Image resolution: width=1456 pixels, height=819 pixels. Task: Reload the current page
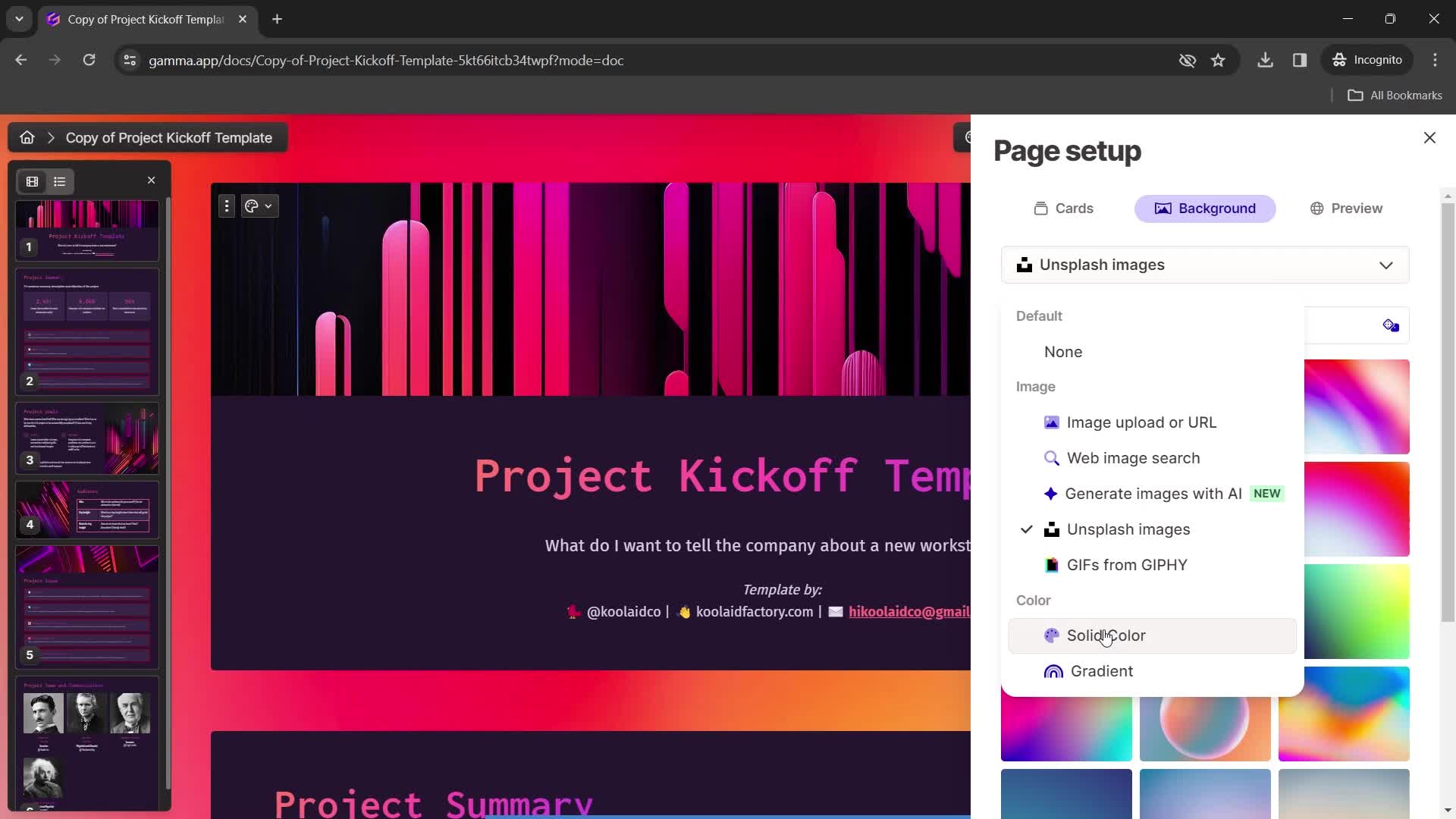89,60
